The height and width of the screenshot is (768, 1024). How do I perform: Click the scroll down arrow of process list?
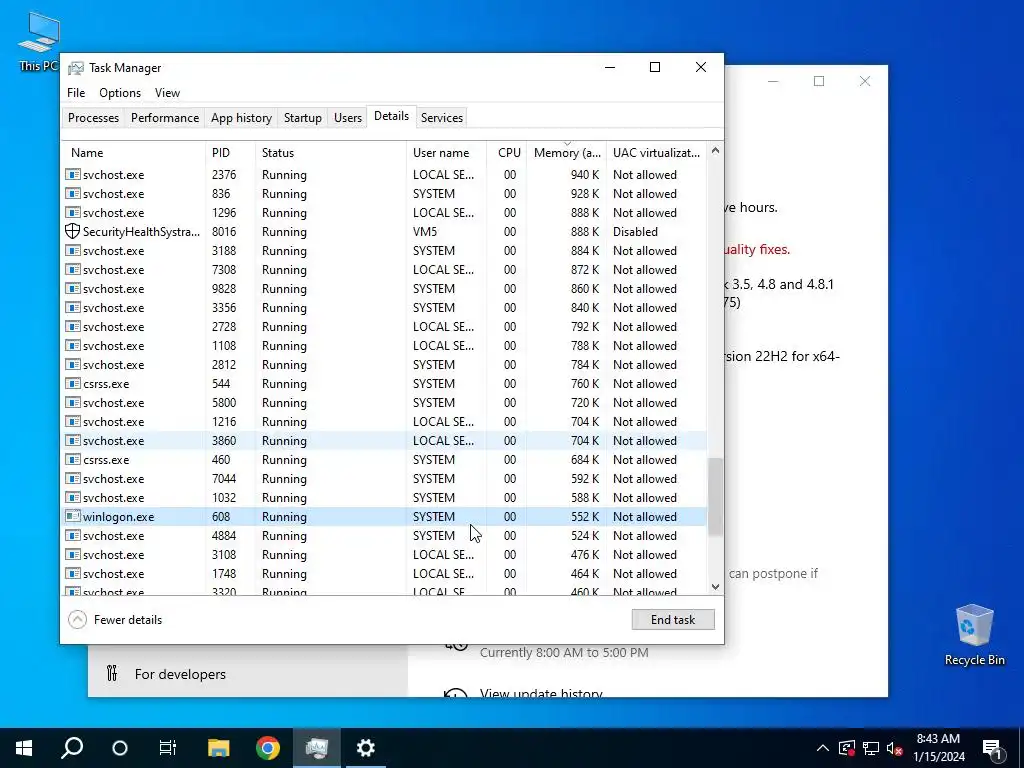pyautogui.click(x=715, y=586)
